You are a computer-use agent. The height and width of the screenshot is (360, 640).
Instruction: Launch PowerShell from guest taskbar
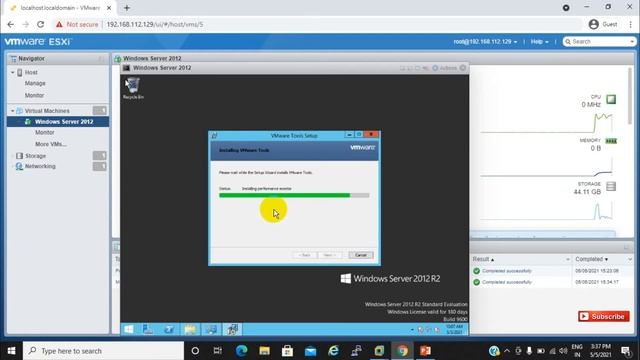pyautogui.click(x=169, y=329)
